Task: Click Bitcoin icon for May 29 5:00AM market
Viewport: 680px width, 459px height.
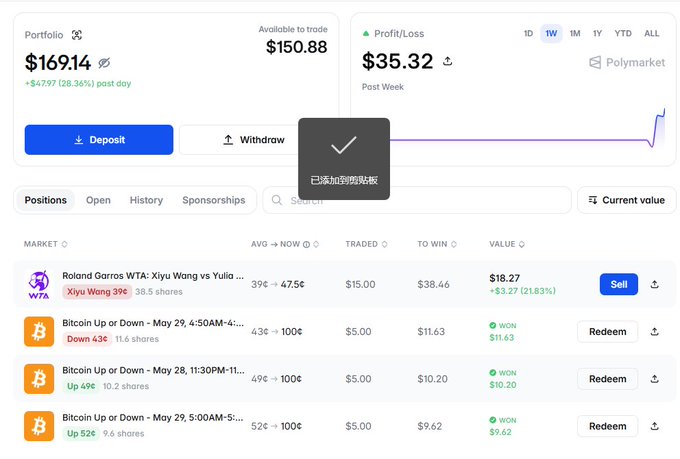Action: pyautogui.click(x=39, y=426)
